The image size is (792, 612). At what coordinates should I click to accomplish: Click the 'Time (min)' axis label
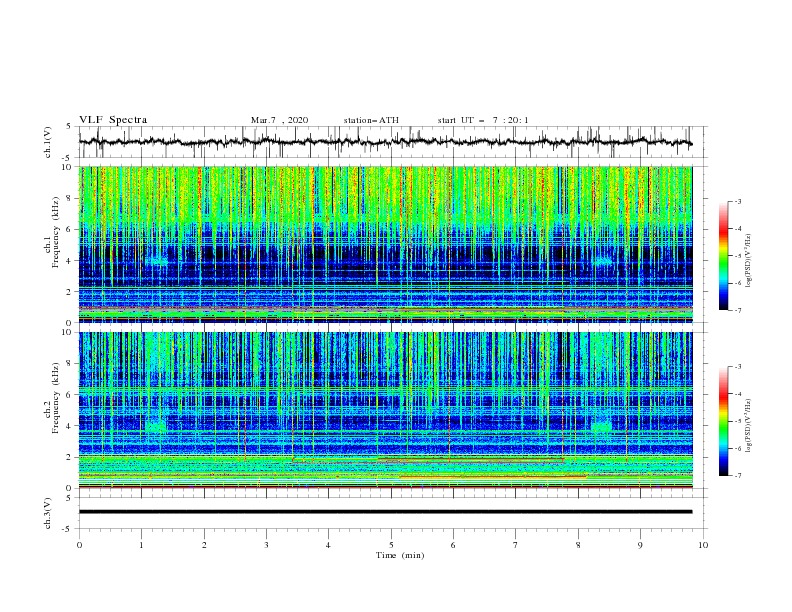(x=400, y=555)
